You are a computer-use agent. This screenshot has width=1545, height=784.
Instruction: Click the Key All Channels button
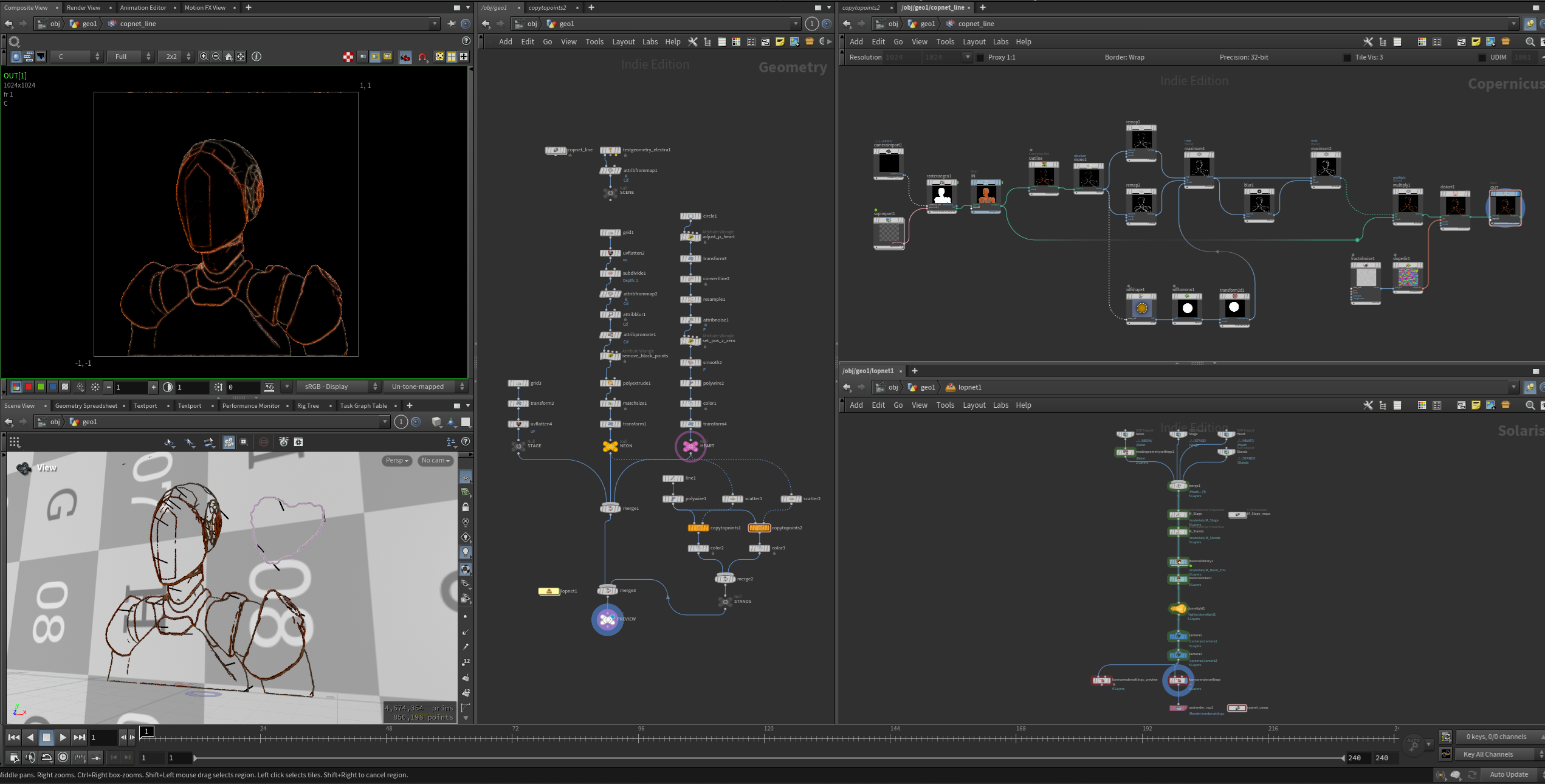pyautogui.click(x=1488, y=754)
